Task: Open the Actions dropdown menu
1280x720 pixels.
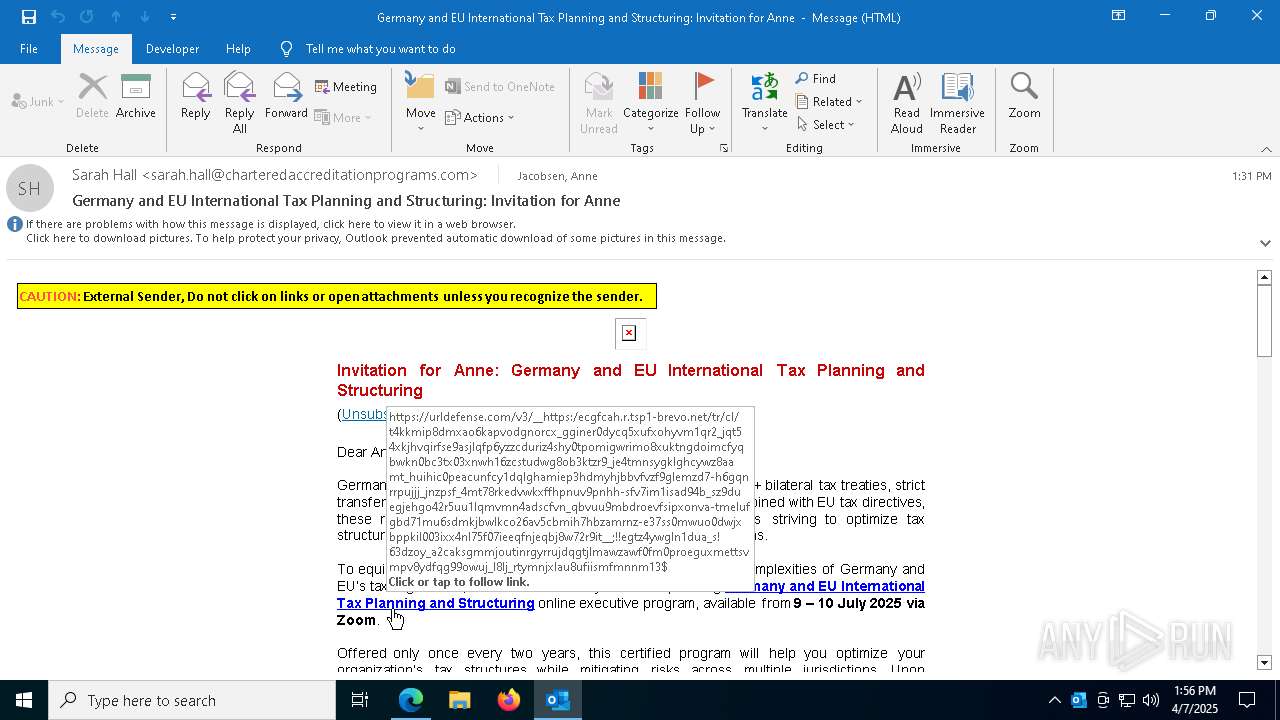Action: [480, 118]
